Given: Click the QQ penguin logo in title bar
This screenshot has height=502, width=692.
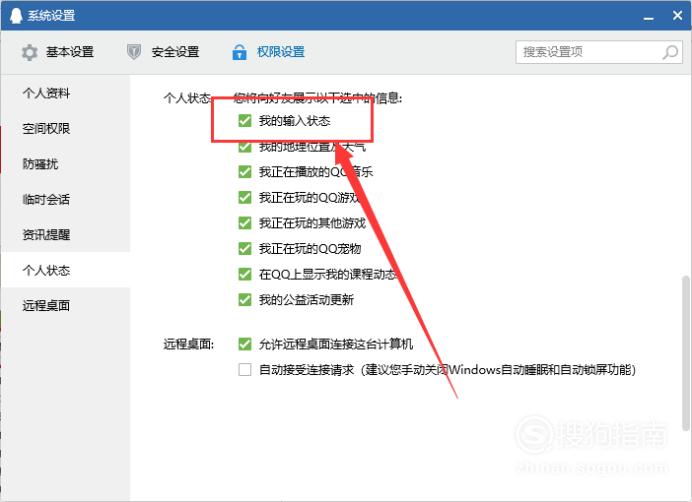Looking at the screenshot, I should (16, 15).
